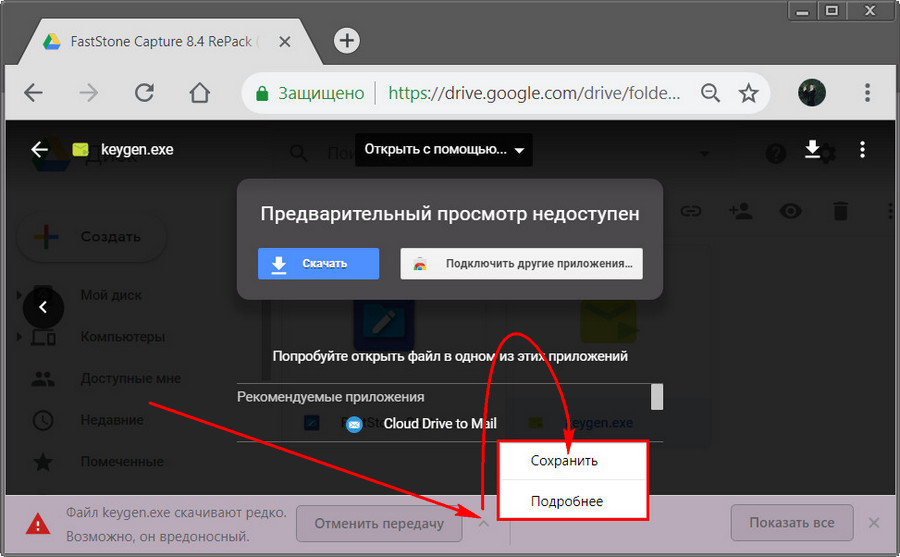Click the get link icon in Drive toolbar
This screenshot has width=900, height=557.
coord(691,211)
